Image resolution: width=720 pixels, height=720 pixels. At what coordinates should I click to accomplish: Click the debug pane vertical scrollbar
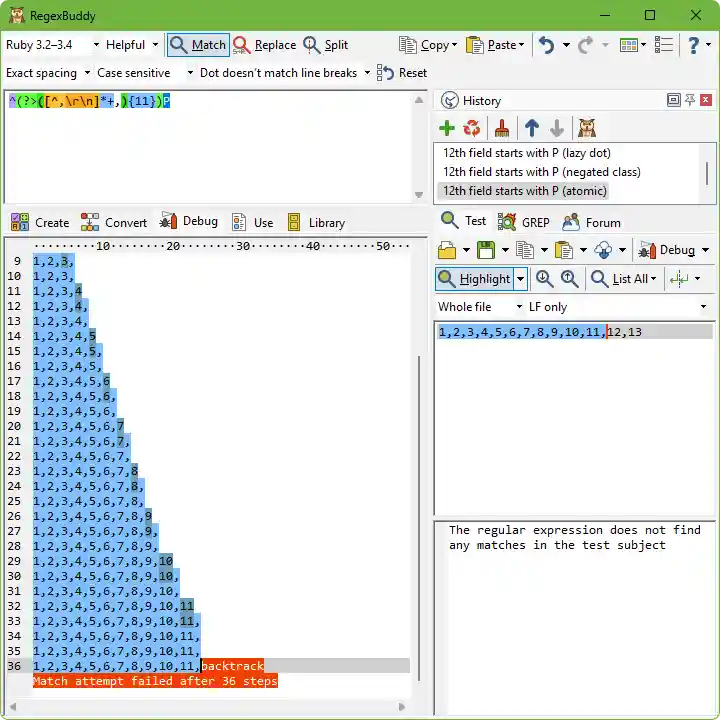point(418,518)
